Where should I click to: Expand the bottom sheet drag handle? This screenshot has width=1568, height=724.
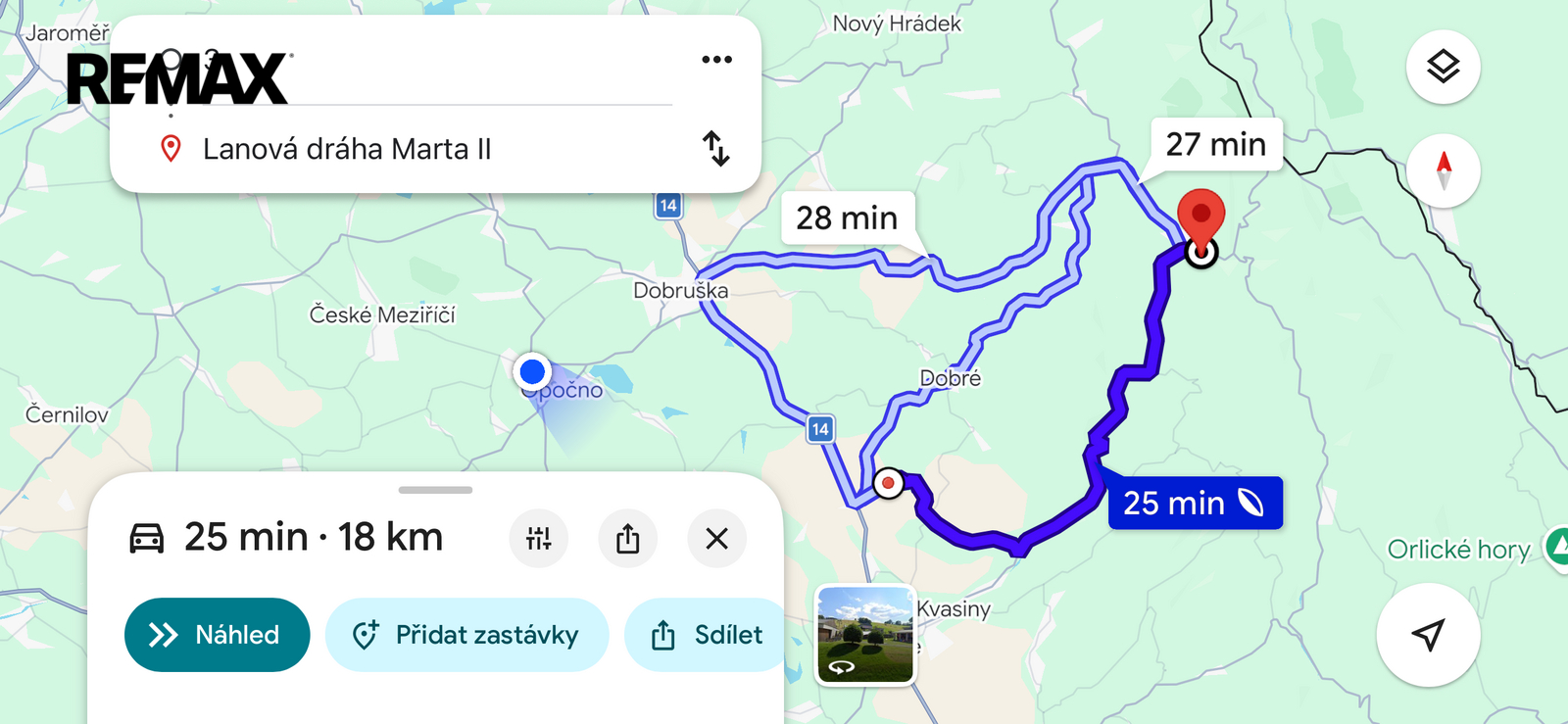point(435,490)
